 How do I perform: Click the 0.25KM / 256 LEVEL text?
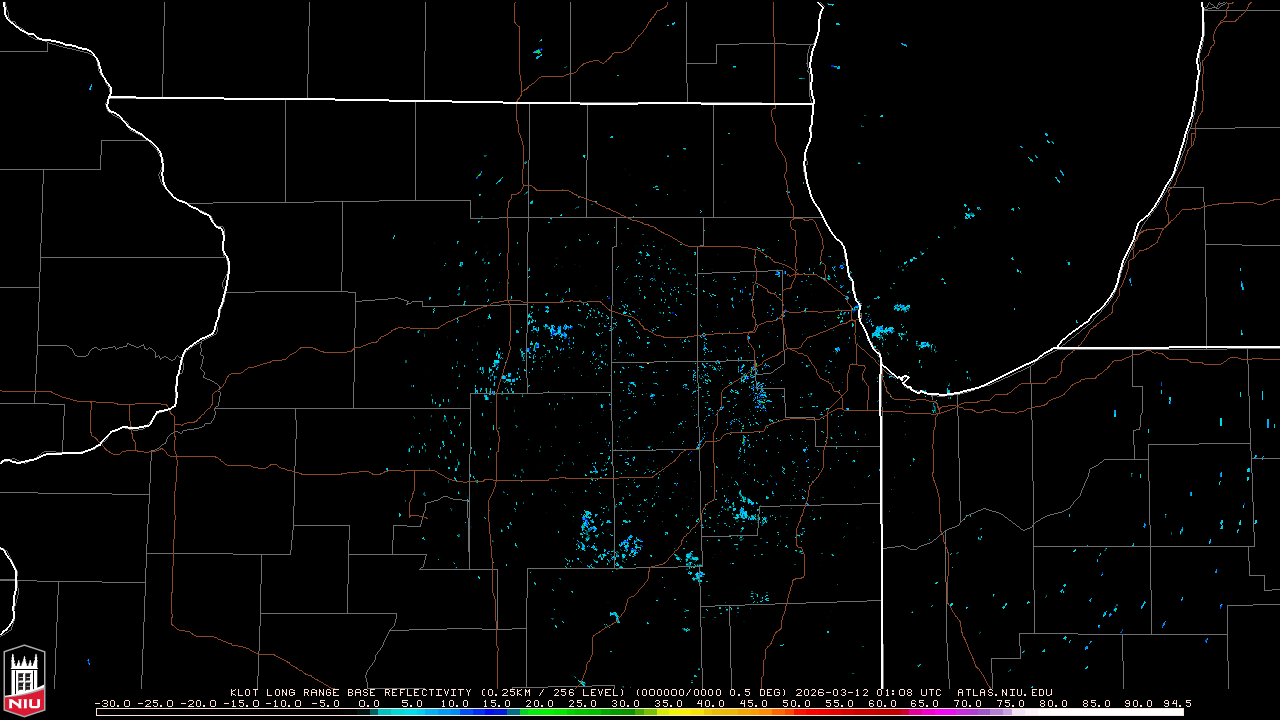pyautogui.click(x=551, y=692)
